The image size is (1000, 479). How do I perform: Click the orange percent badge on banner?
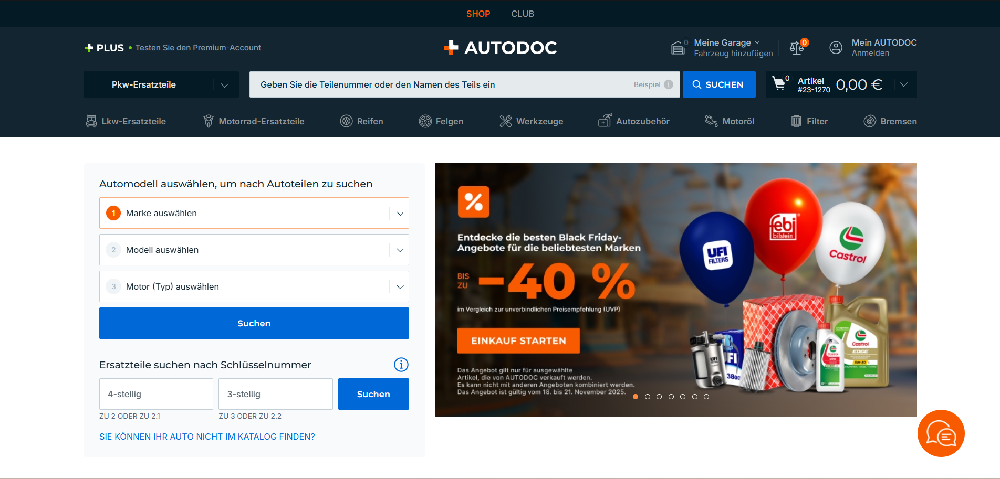473,202
